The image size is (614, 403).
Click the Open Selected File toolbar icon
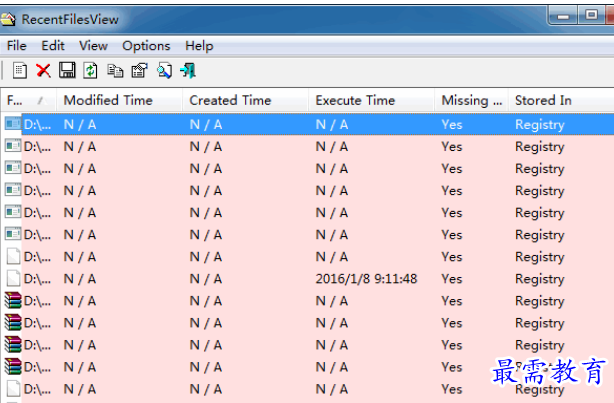coord(20,71)
